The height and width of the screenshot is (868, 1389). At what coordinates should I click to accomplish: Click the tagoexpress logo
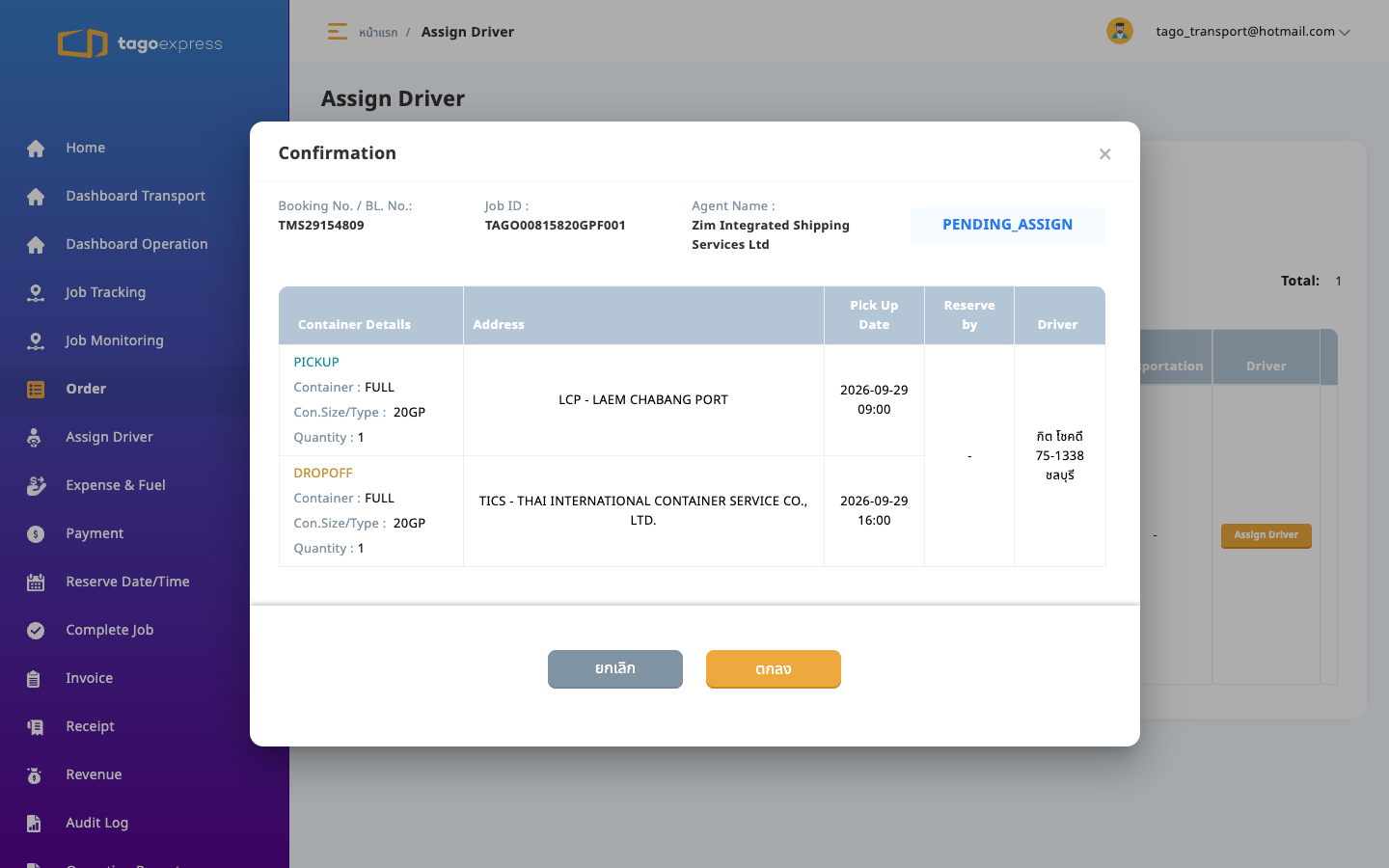(x=140, y=43)
